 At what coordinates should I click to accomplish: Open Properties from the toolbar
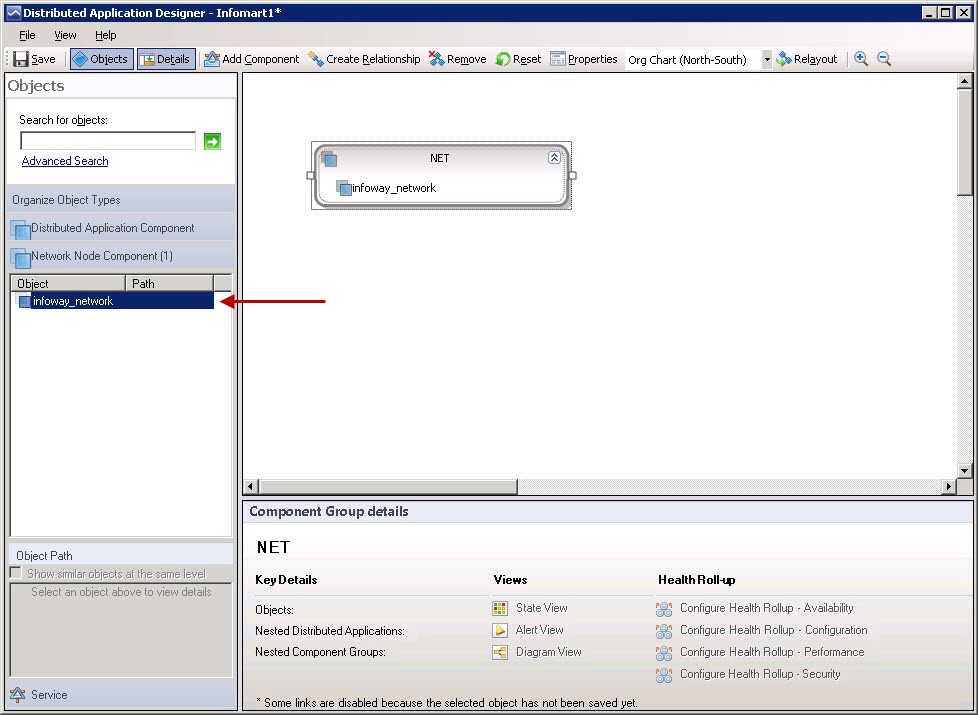[584, 59]
